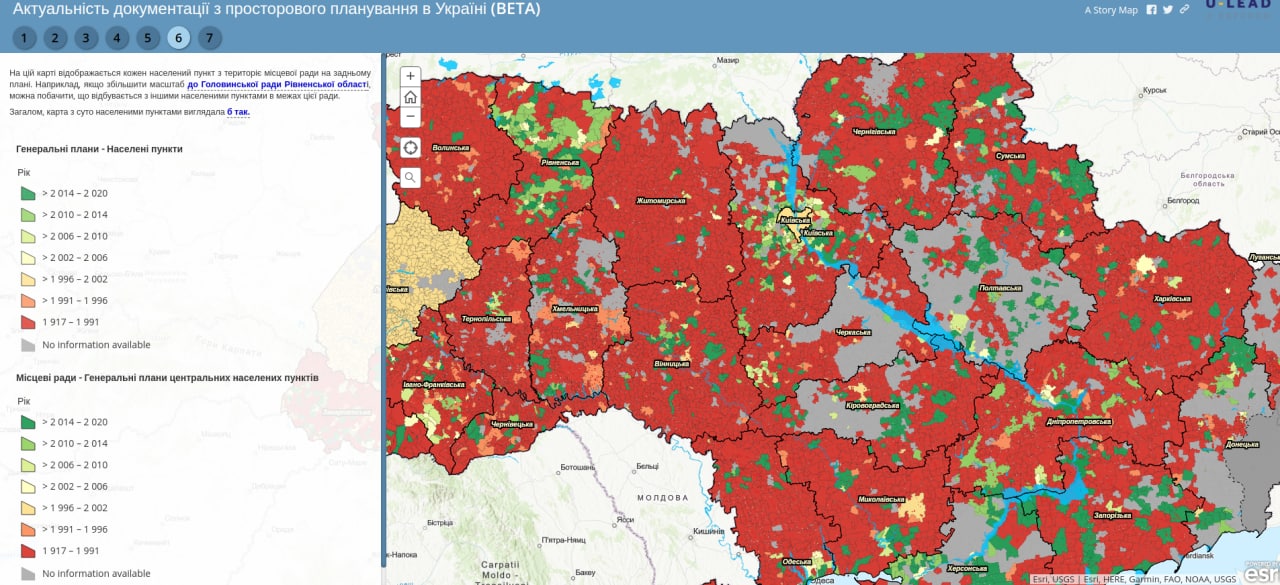Click the Тернопільська region label
The width and height of the screenshot is (1280, 585).
tap(484, 319)
